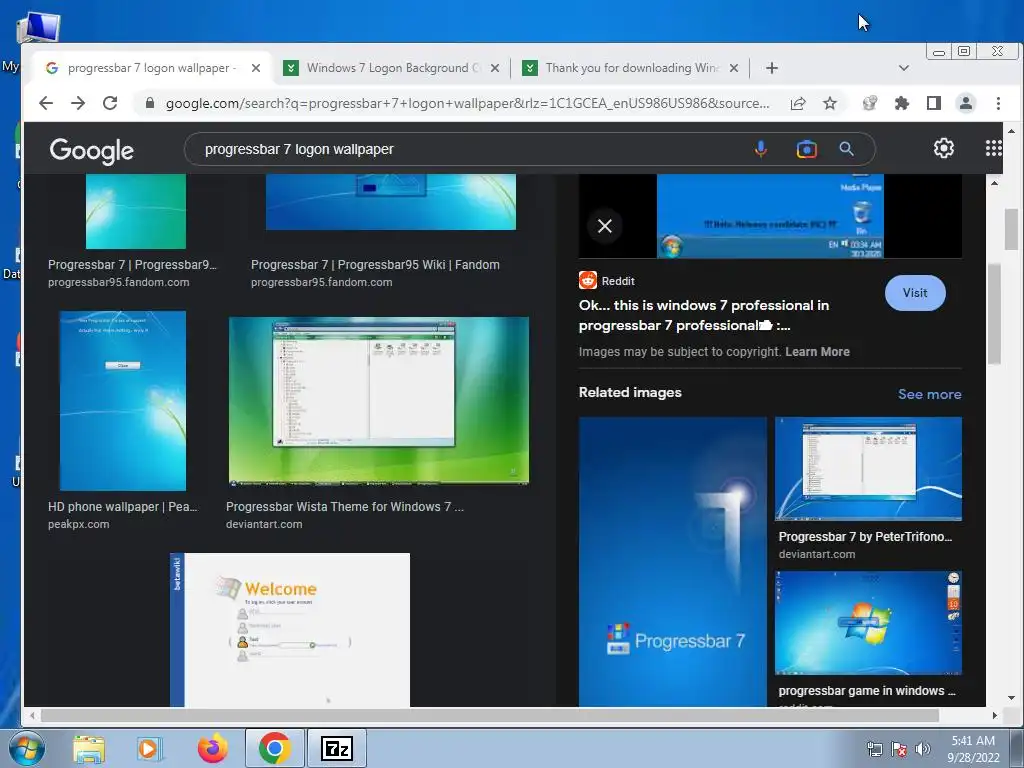This screenshot has height=768, width=1024.
Task: Click the address bar URL
Action: tap(467, 103)
